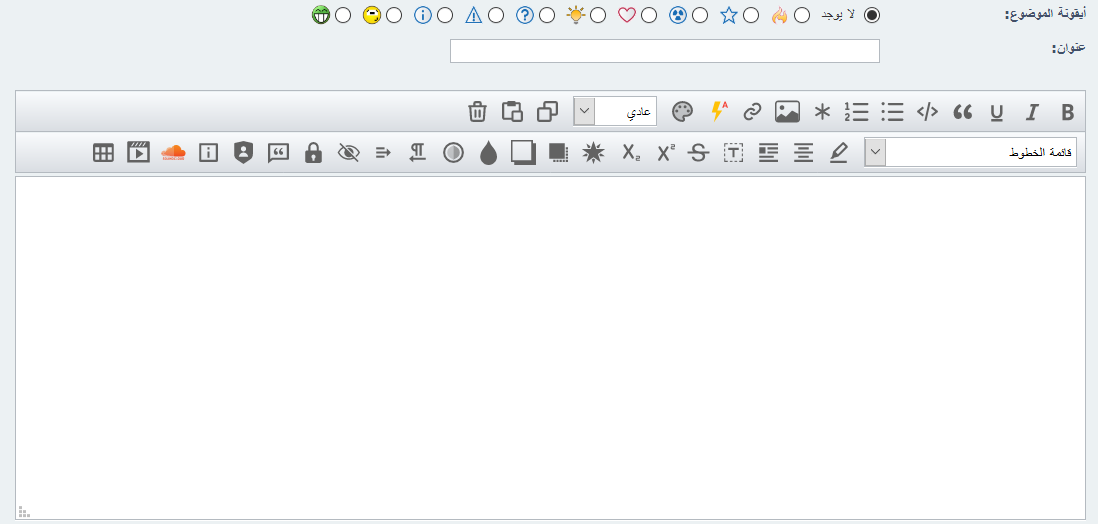The width and height of the screenshot is (1100, 524).
Task: Insert a code block with the </> icon
Action: [x=928, y=112]
